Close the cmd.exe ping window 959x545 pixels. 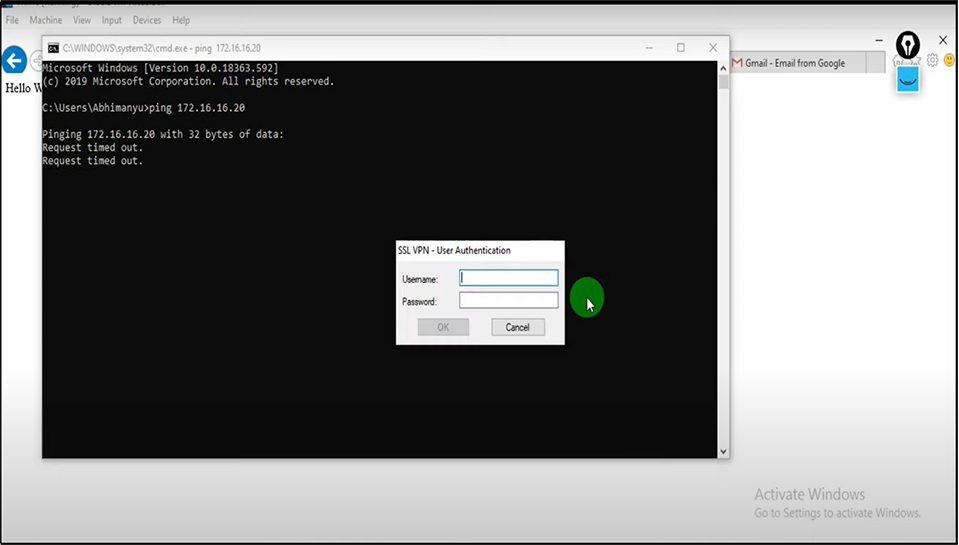(x=713, y=47)
